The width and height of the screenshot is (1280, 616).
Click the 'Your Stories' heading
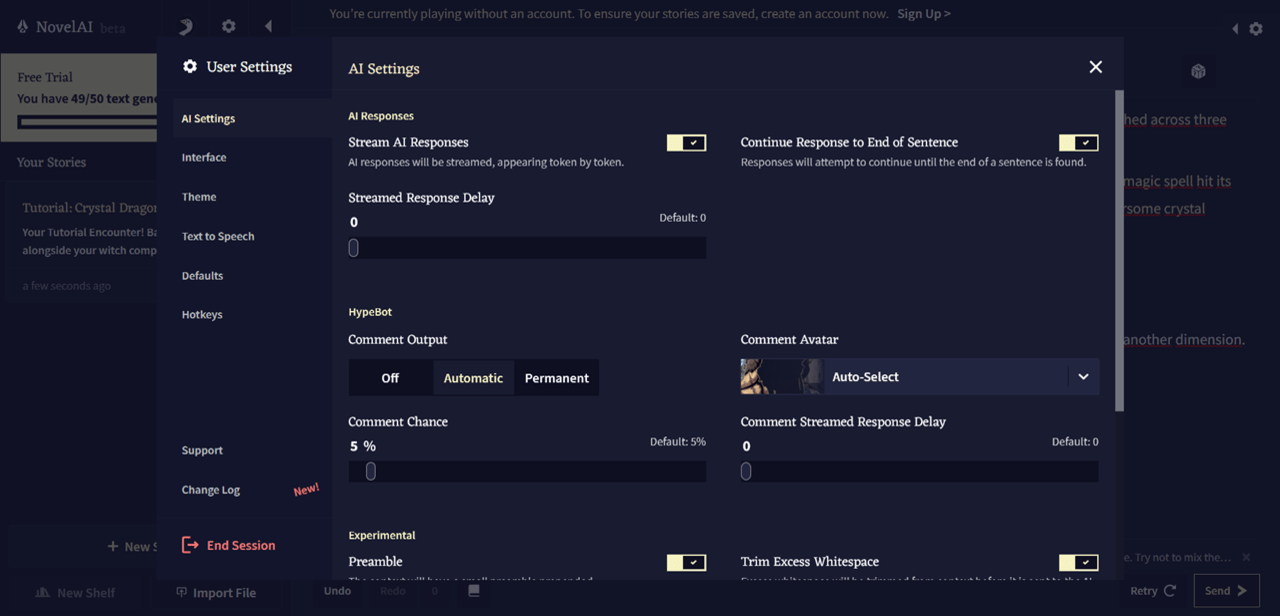coord(51,162)
